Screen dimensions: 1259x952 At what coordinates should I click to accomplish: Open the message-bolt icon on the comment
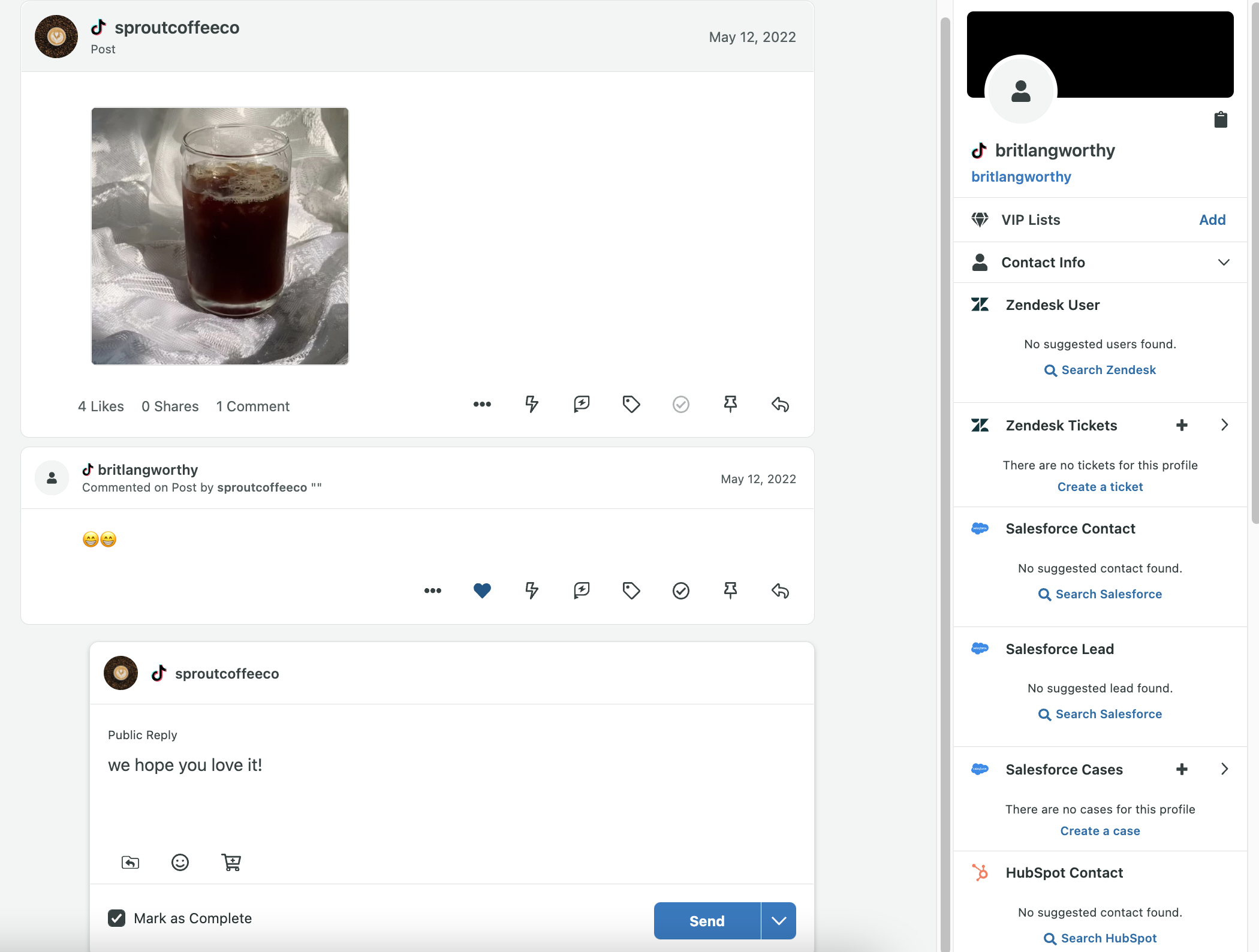pyautogui.click(x=582, y=591)
